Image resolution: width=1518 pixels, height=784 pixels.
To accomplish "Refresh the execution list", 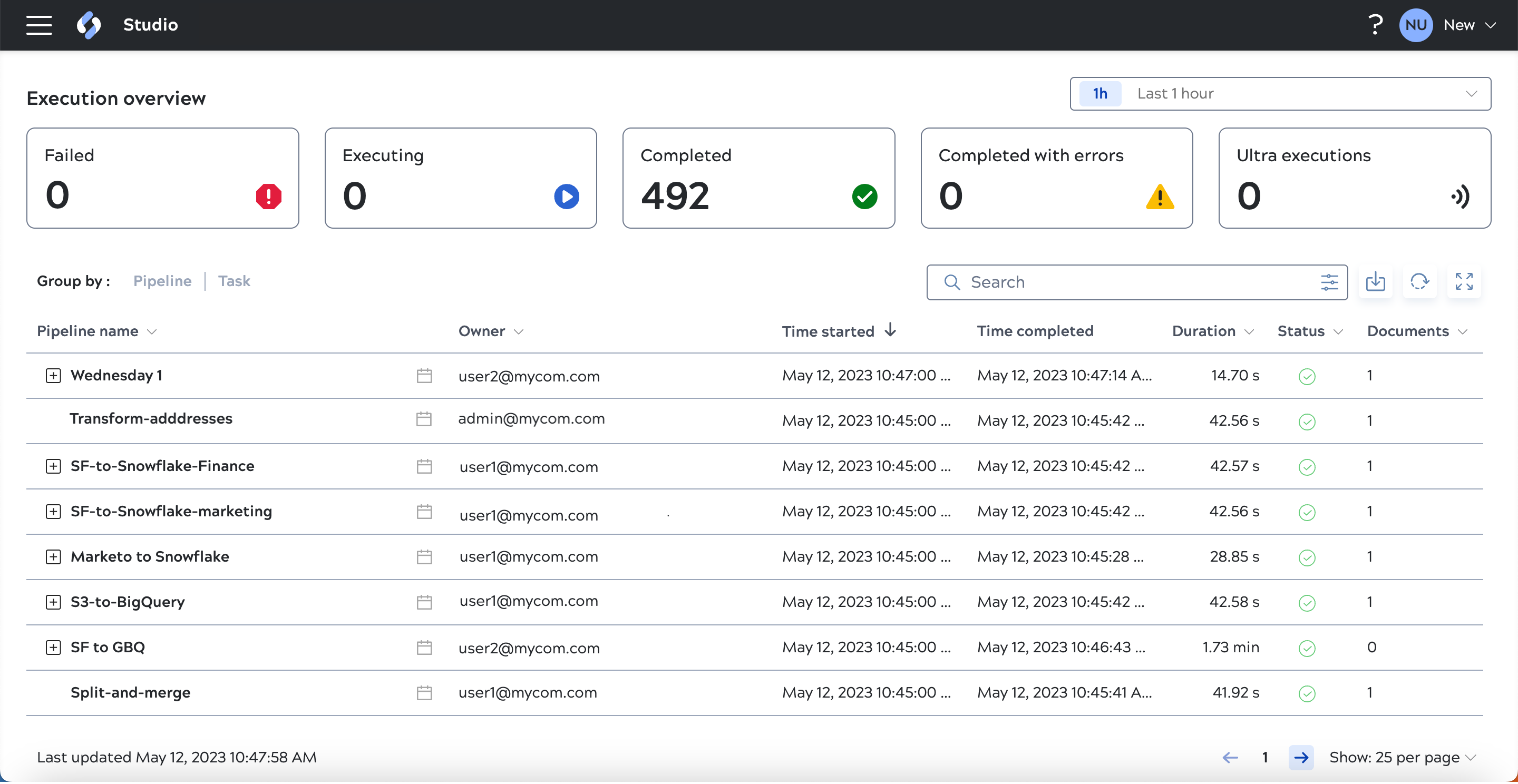I will coord(1419,281).
